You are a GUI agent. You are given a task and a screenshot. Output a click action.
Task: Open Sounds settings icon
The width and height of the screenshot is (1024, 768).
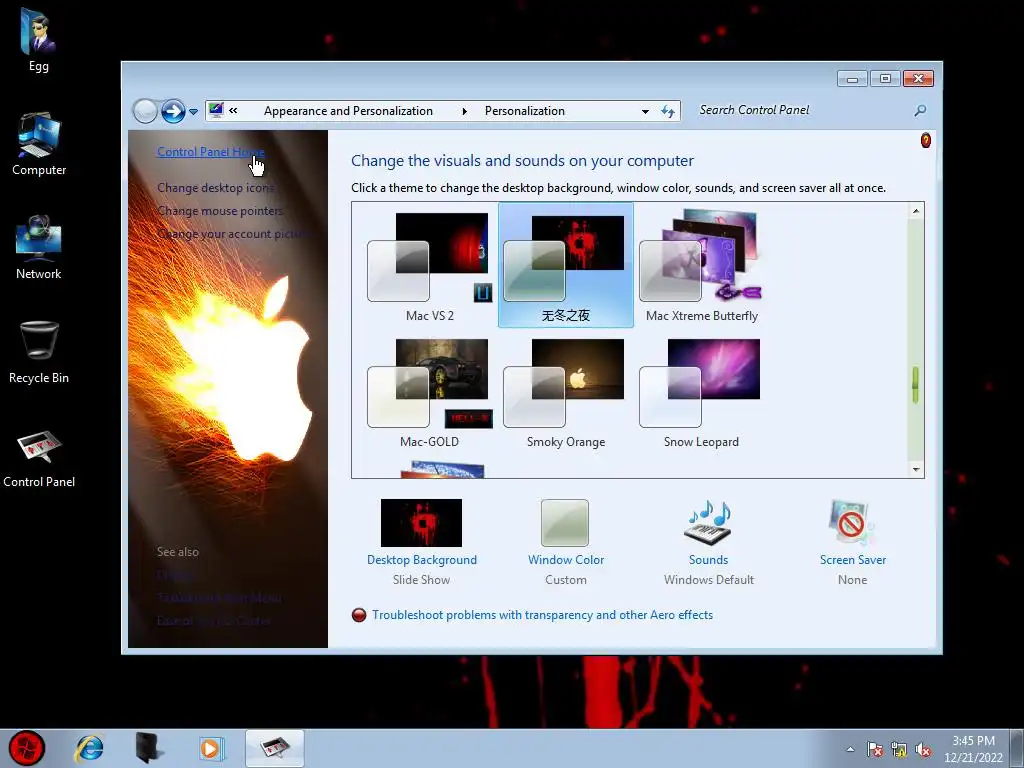click(x=708, y=523)
